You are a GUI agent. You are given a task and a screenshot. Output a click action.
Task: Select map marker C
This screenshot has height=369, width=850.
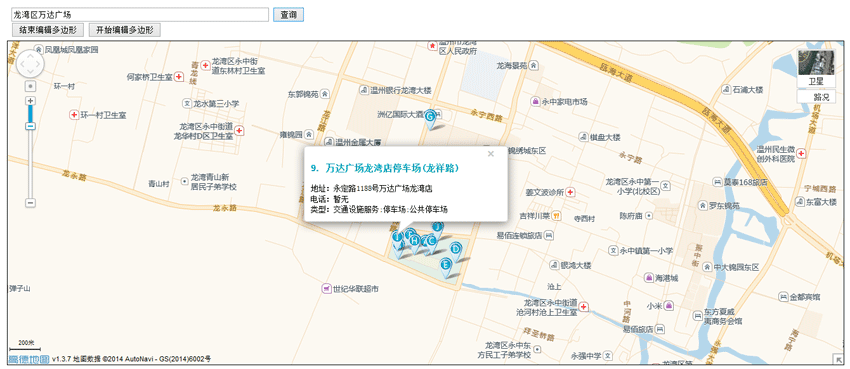pos(432,243)
